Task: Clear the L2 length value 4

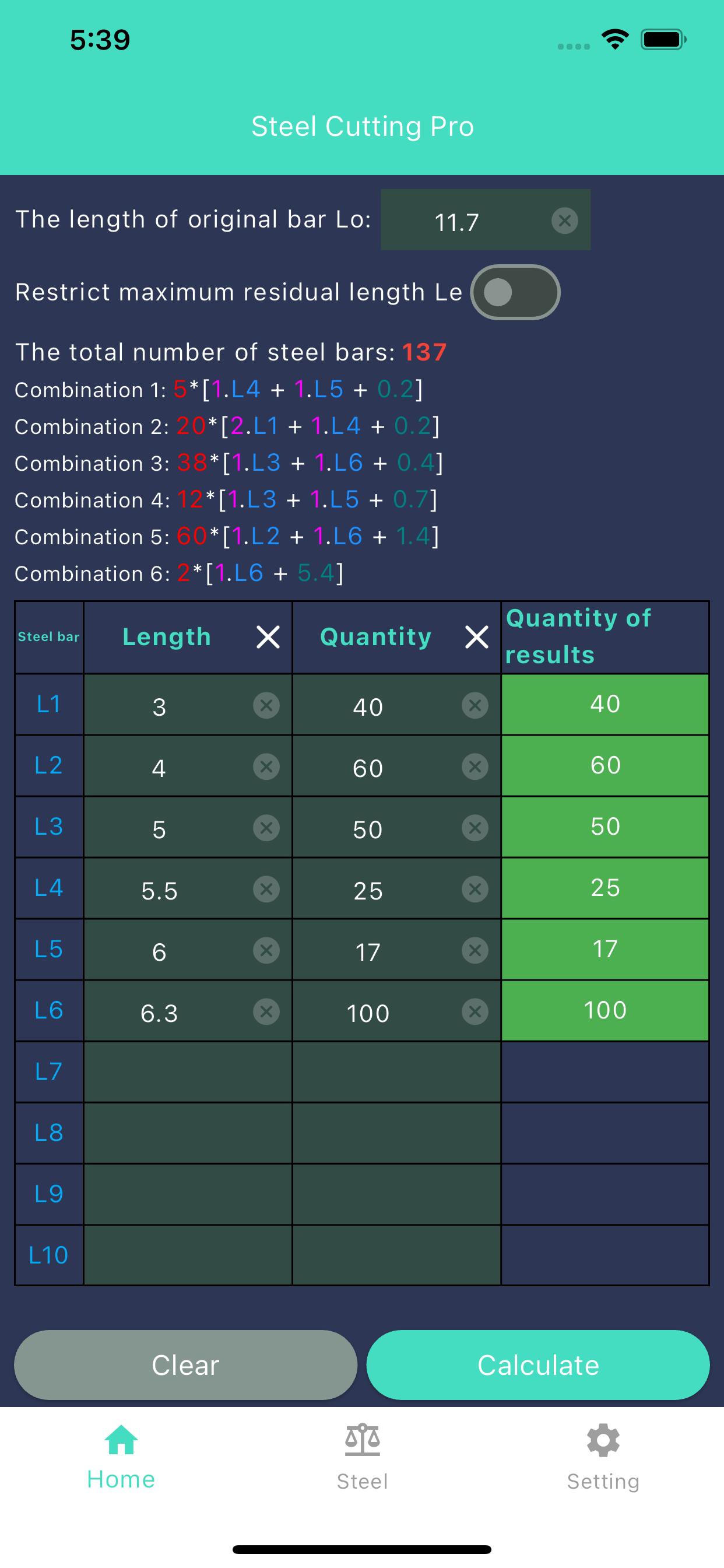Action: (266, 766)
